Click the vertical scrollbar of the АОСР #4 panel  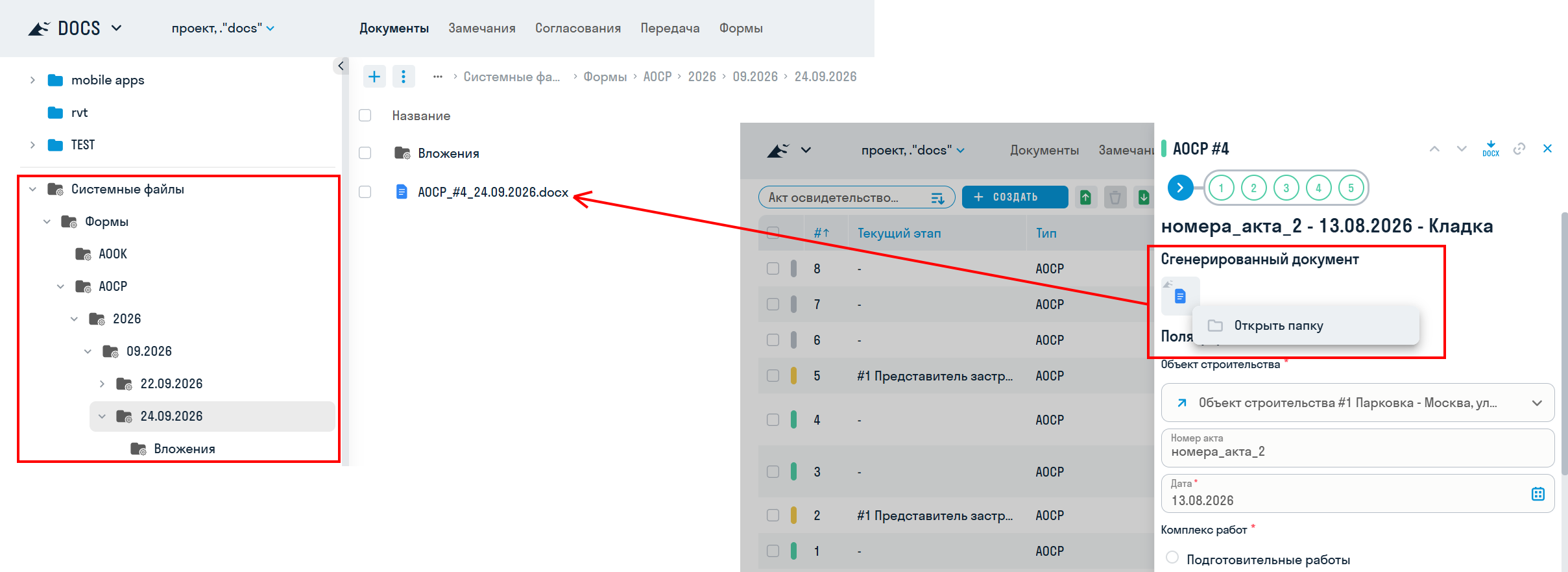1564,344
